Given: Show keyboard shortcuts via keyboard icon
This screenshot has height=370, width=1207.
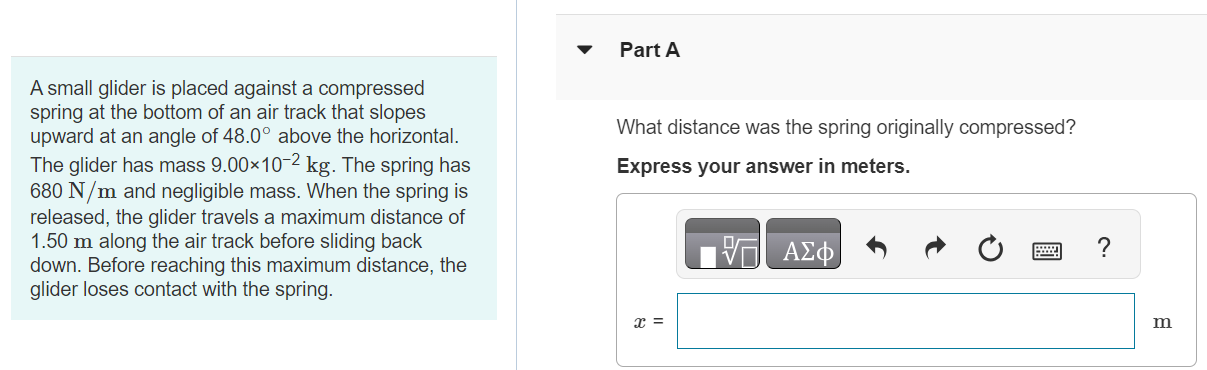Looking at the screenshot, I should pyautogui.click(x=1046, y=247).
